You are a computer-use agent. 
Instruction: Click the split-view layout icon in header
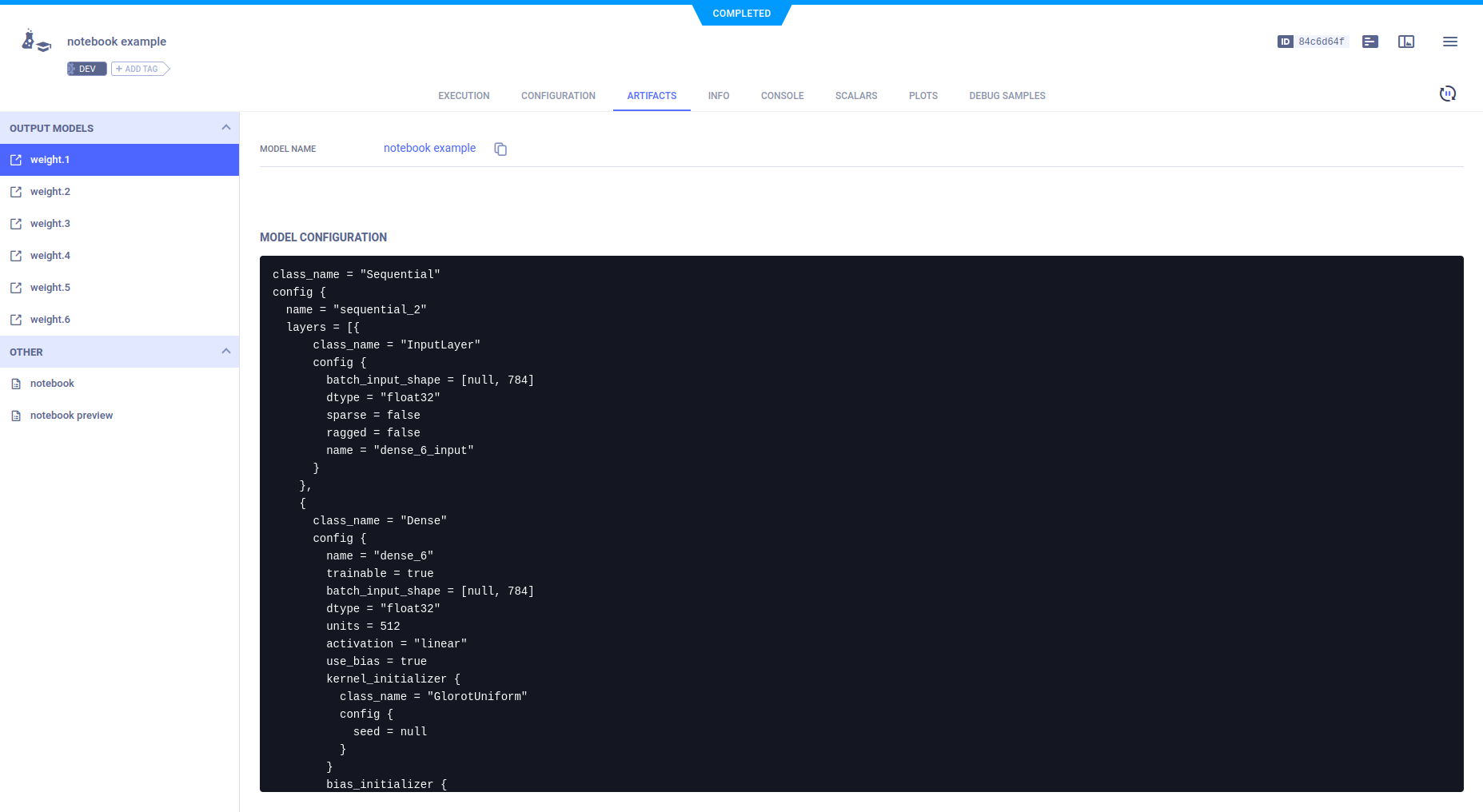pyautogui.click(x=1405, y=42)
